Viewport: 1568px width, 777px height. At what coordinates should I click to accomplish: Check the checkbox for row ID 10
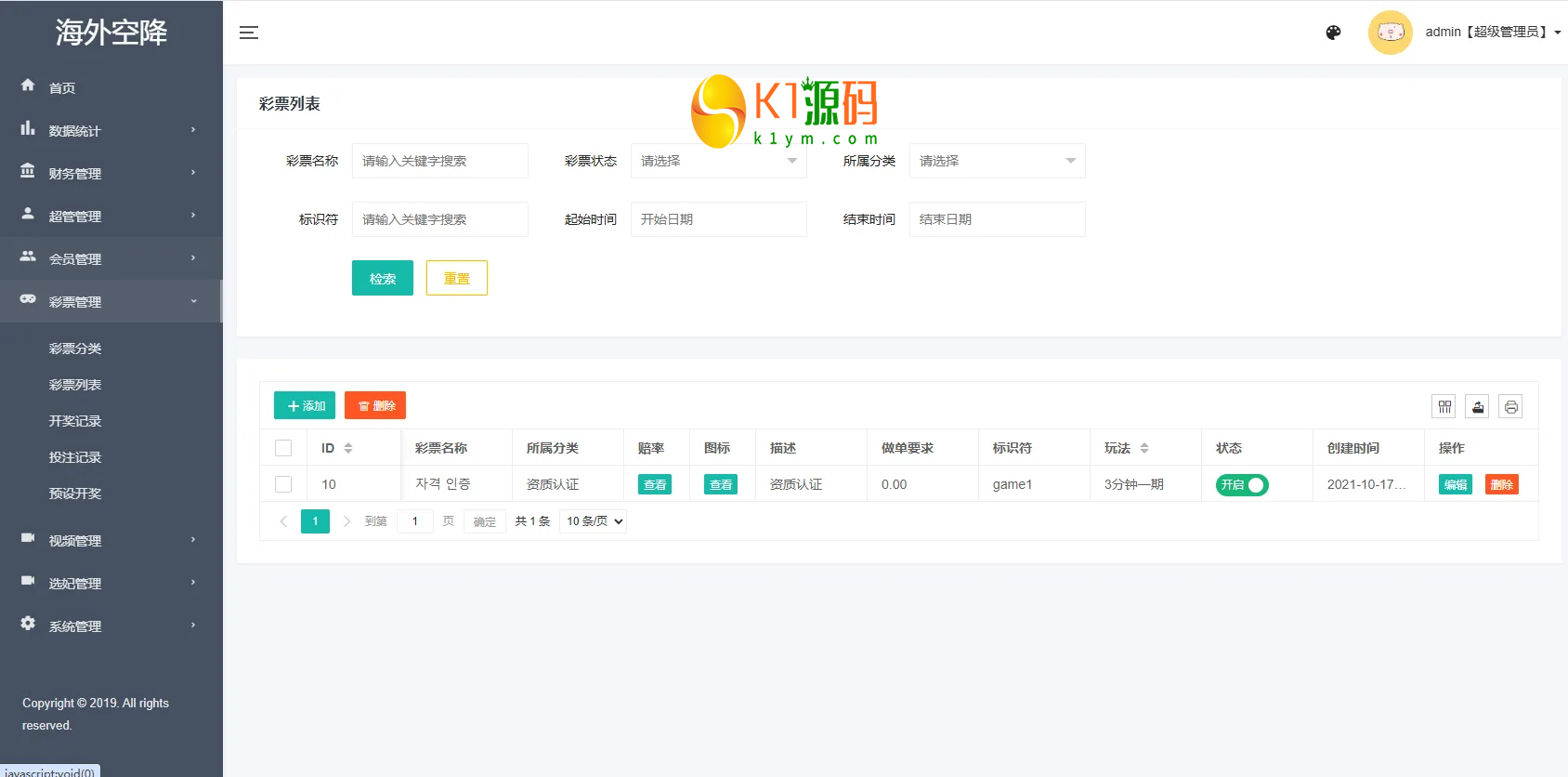[283, 484]
